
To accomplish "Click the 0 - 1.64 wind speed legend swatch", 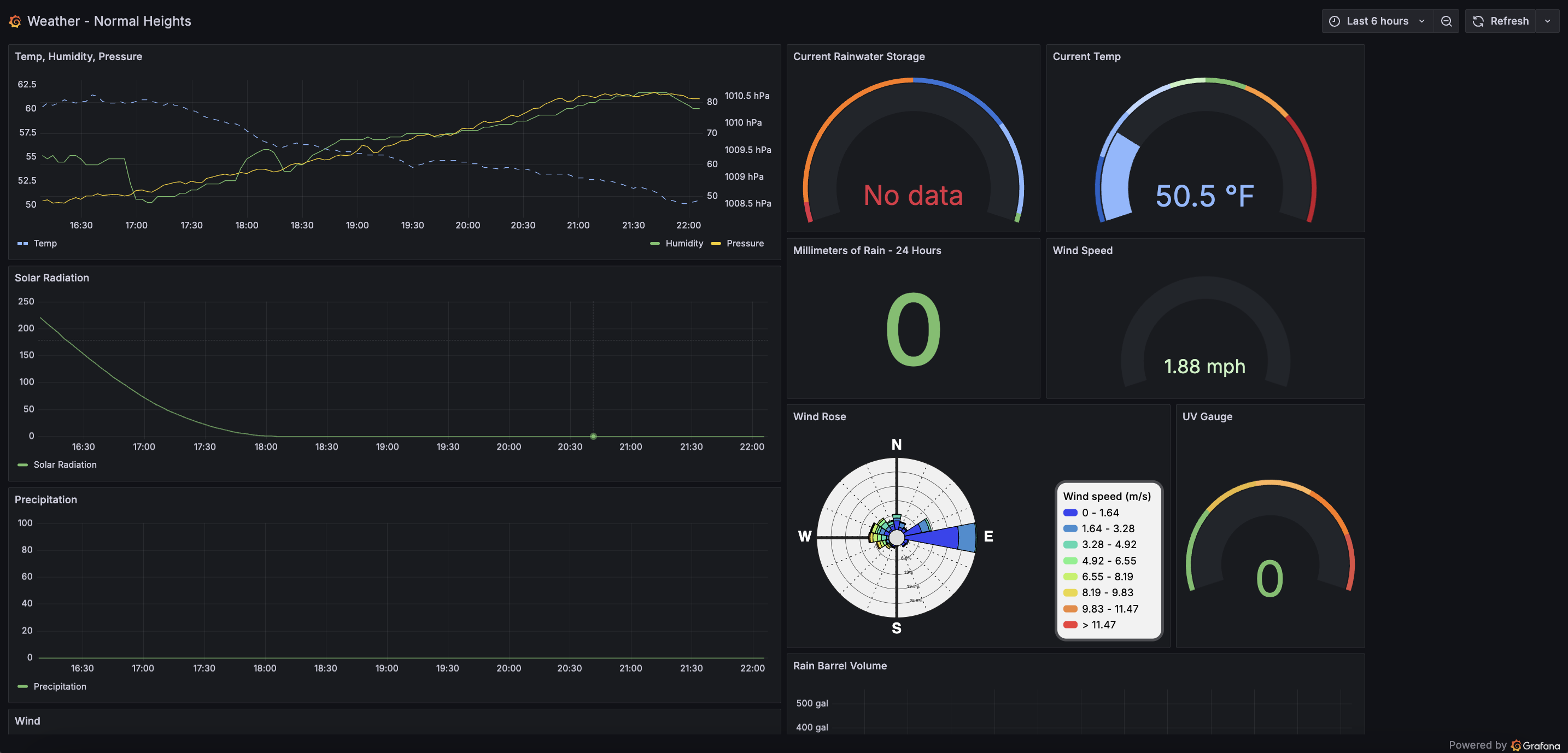I will (x=1070, y=512).
